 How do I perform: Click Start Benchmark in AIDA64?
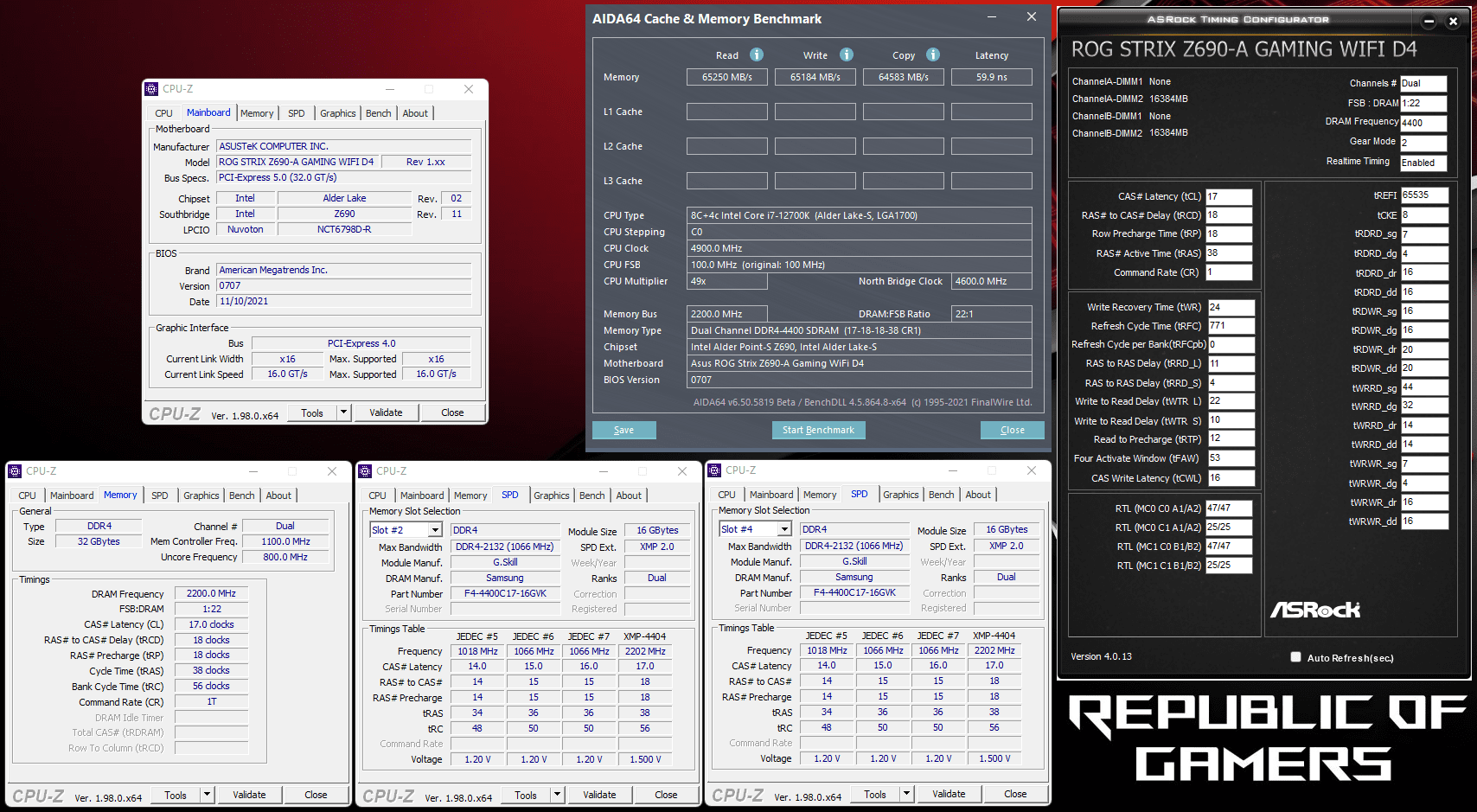pyautogui.click(x=818, y=430)
